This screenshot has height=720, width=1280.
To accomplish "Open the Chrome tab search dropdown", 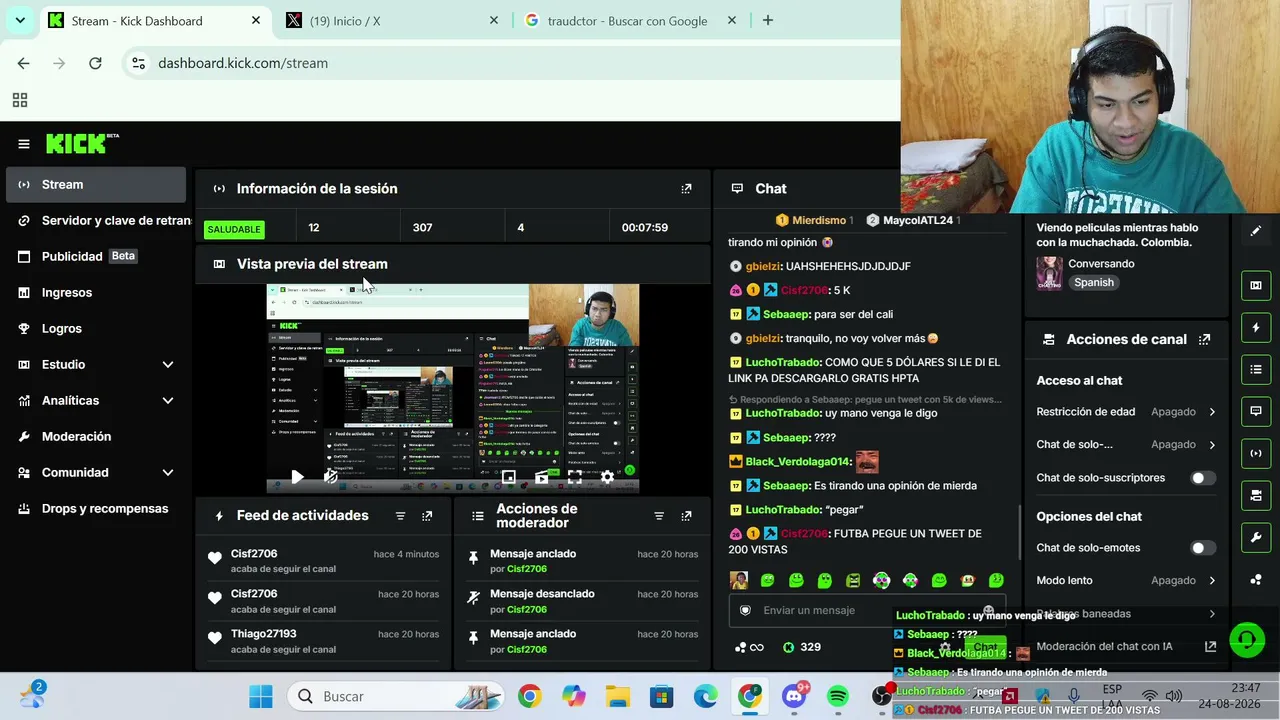I will pos(20,20).
